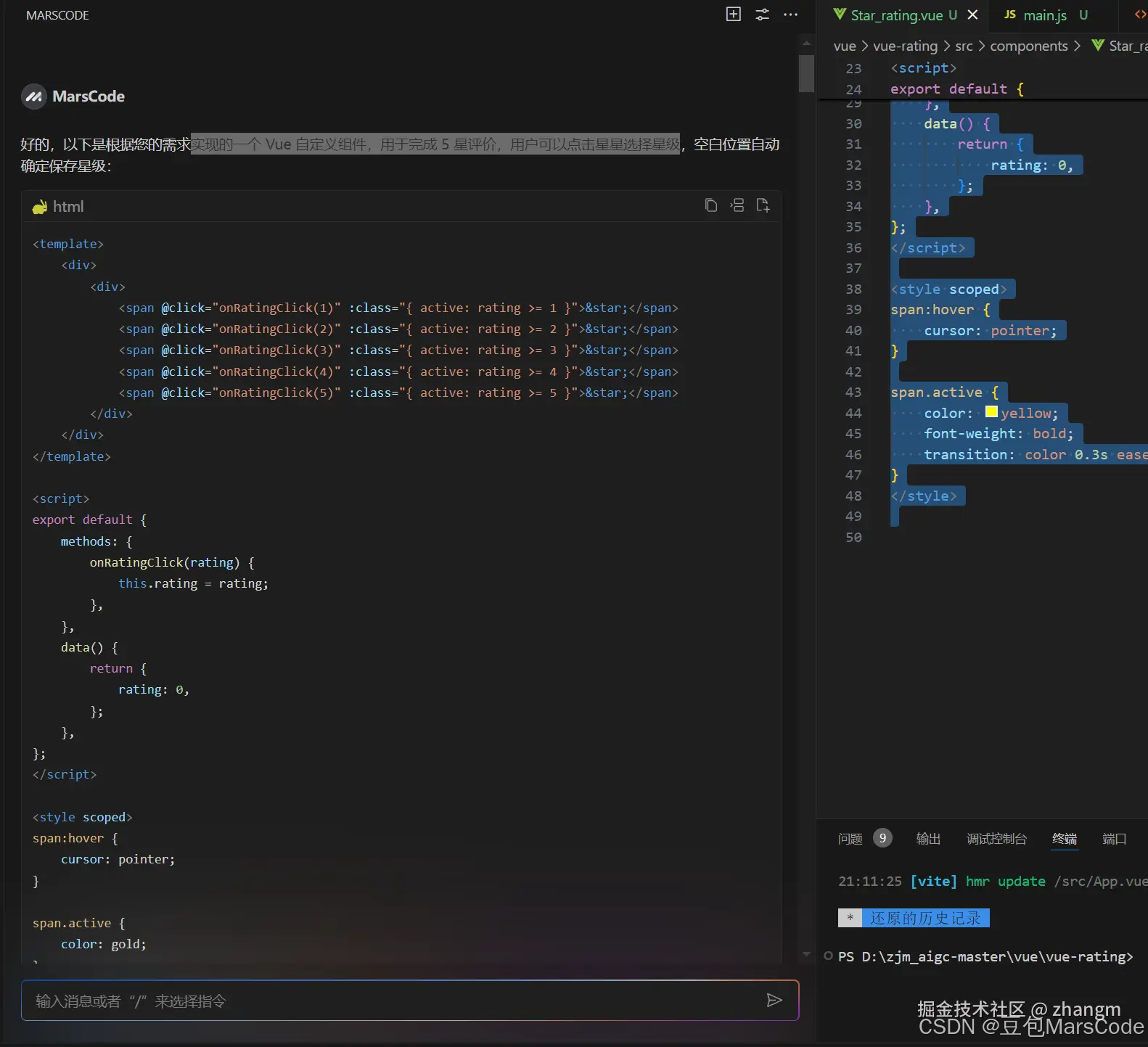Viewport: 1148px width, 1047px height.
Task: Click the '[vite]' hmr update log line
Action: click(x=993, y=881)
